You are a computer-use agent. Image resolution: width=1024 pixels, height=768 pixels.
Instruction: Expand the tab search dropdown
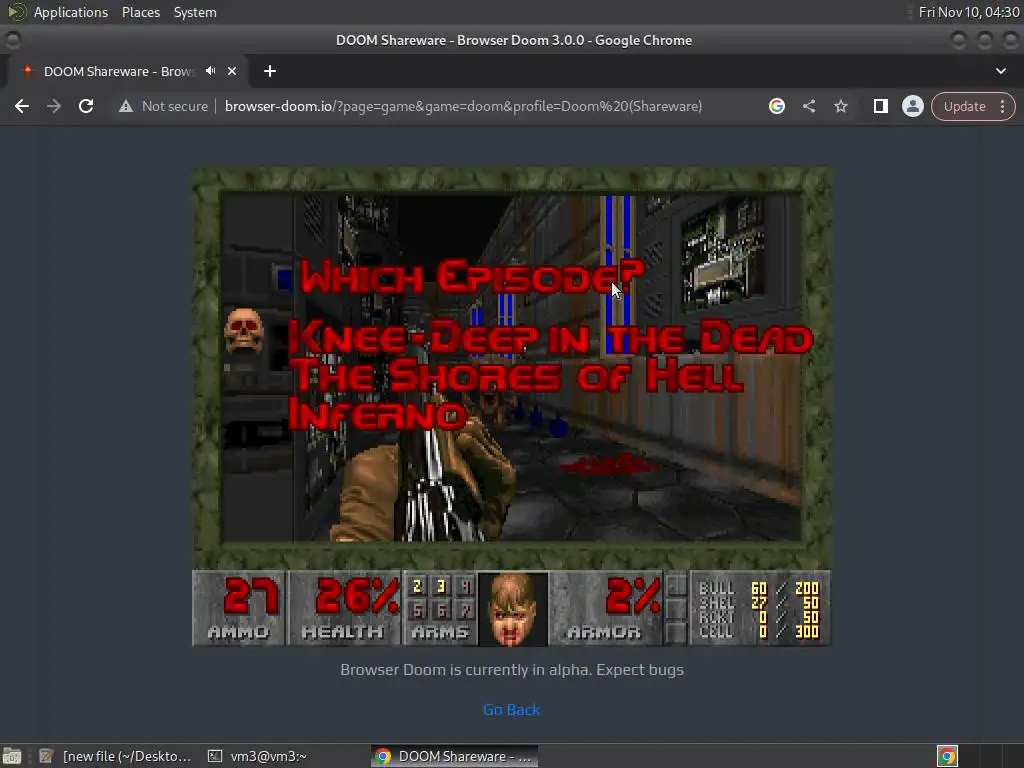(1000, 71)
